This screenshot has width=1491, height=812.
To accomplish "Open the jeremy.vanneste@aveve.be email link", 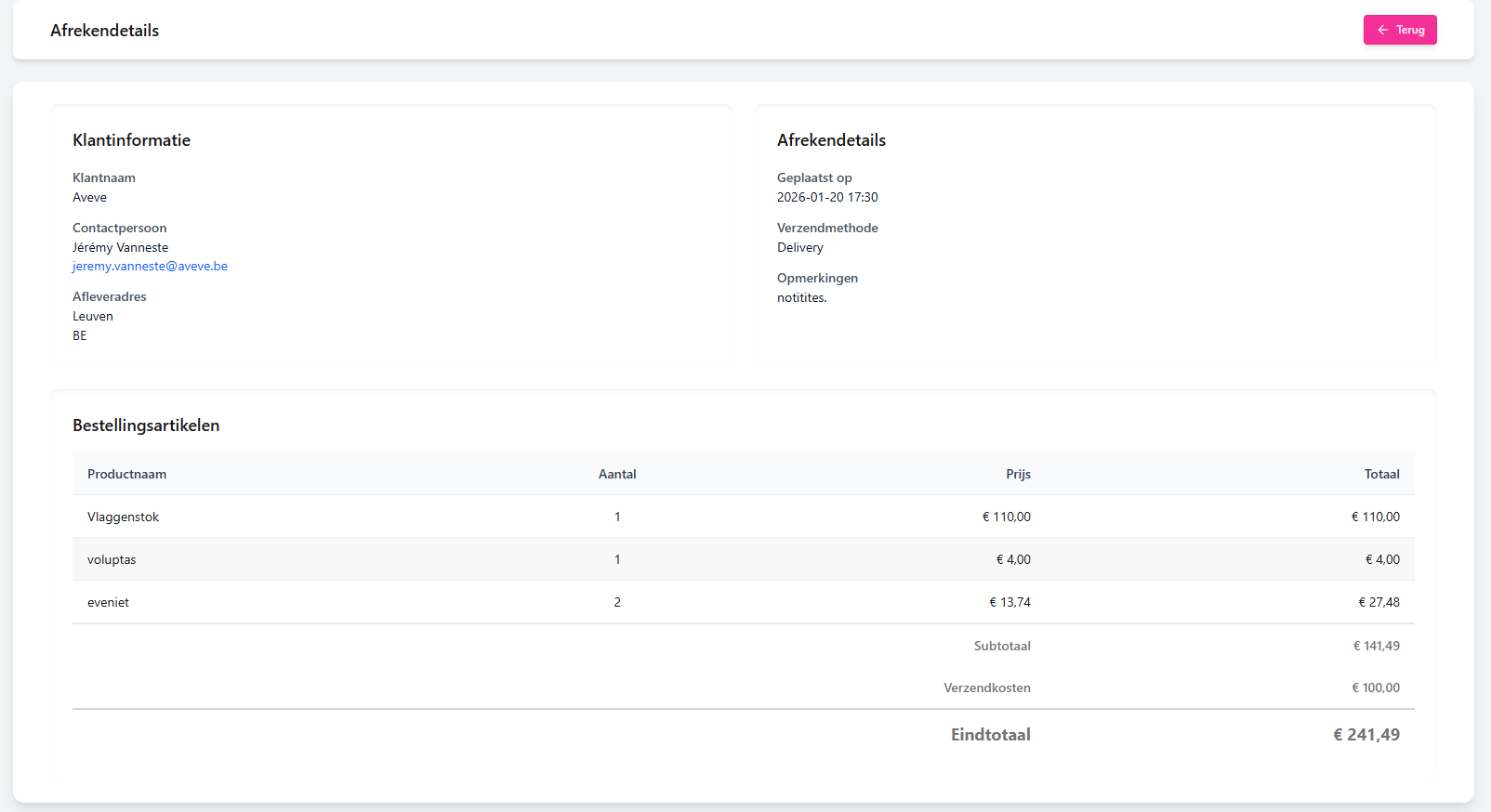I will pos(150,266).
